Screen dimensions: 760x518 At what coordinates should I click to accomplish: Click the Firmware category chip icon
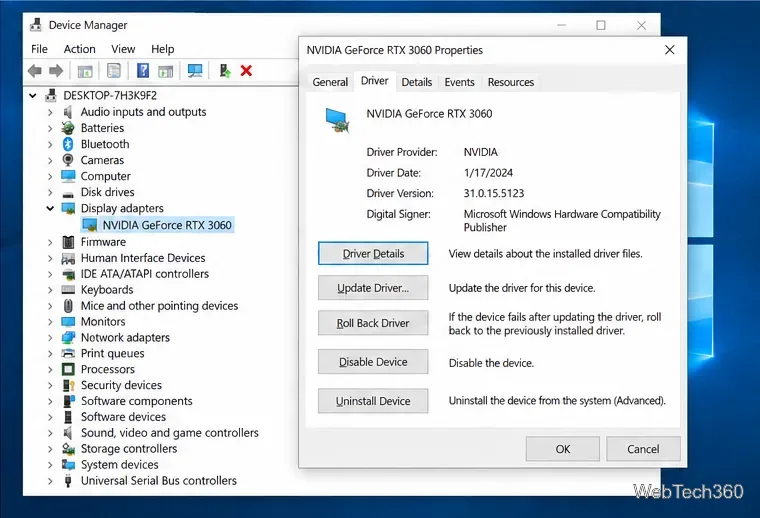point(68,242)
